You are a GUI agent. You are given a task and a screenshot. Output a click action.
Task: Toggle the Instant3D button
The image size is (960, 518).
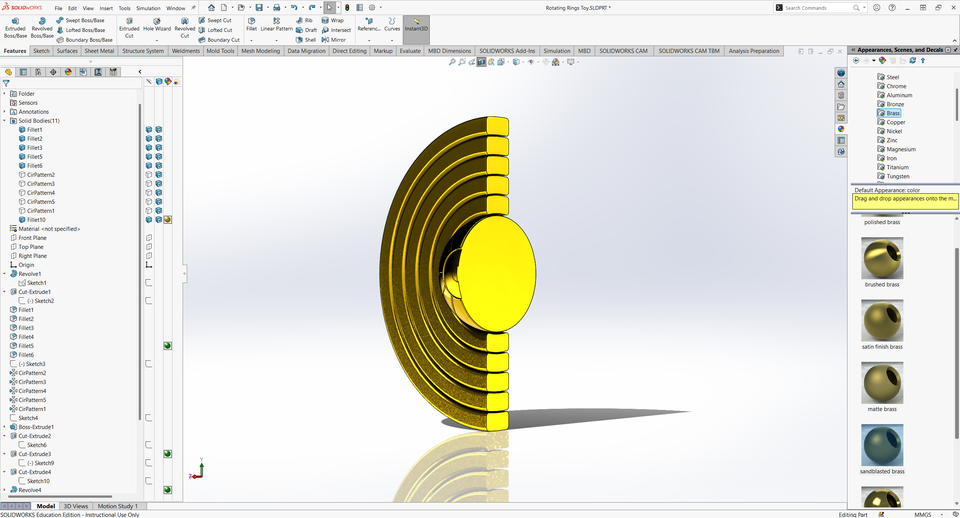pyautogui.click(x=416, y=27)
